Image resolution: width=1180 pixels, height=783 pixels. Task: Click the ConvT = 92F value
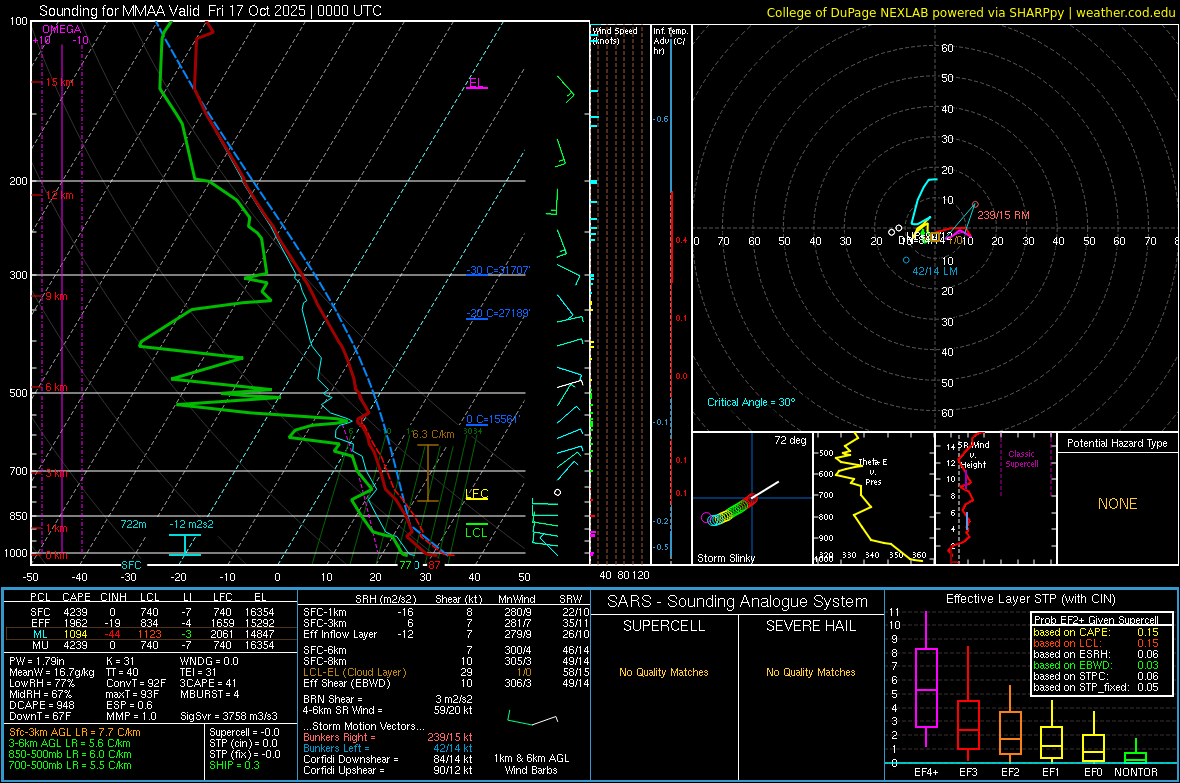136,683
